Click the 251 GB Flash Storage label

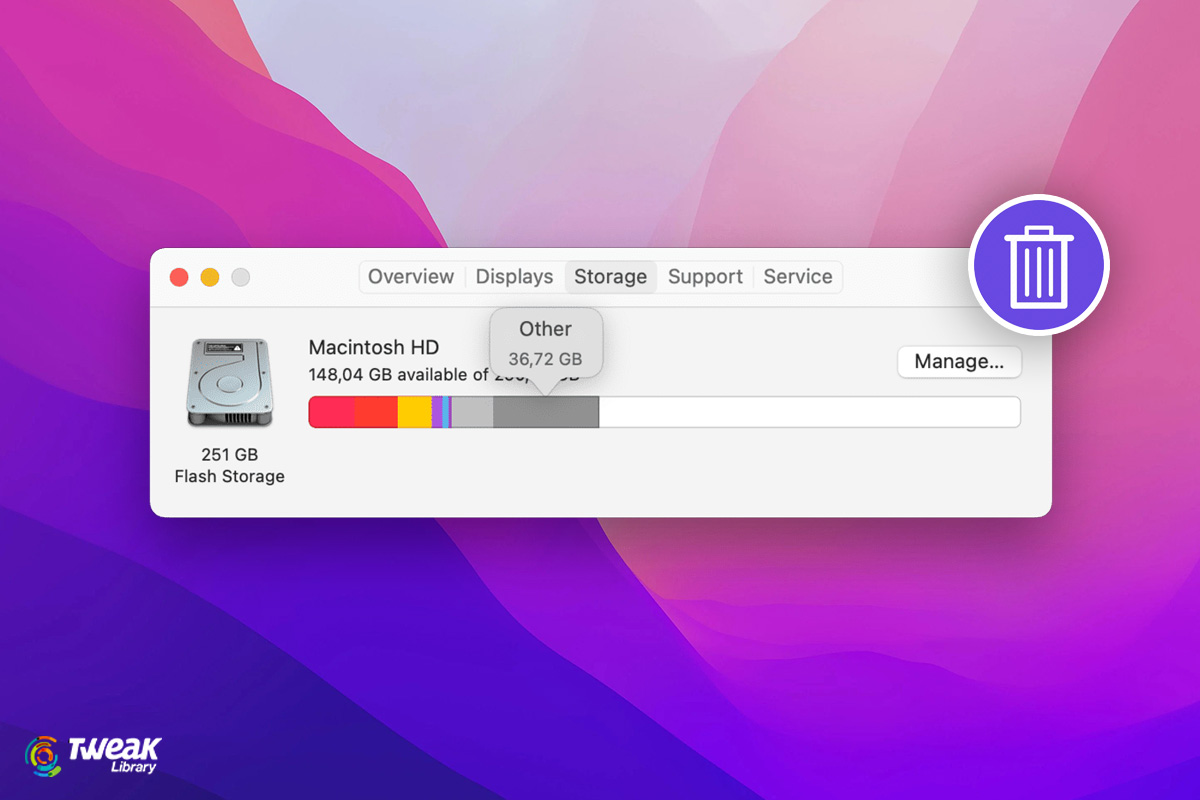click(230, 465)
